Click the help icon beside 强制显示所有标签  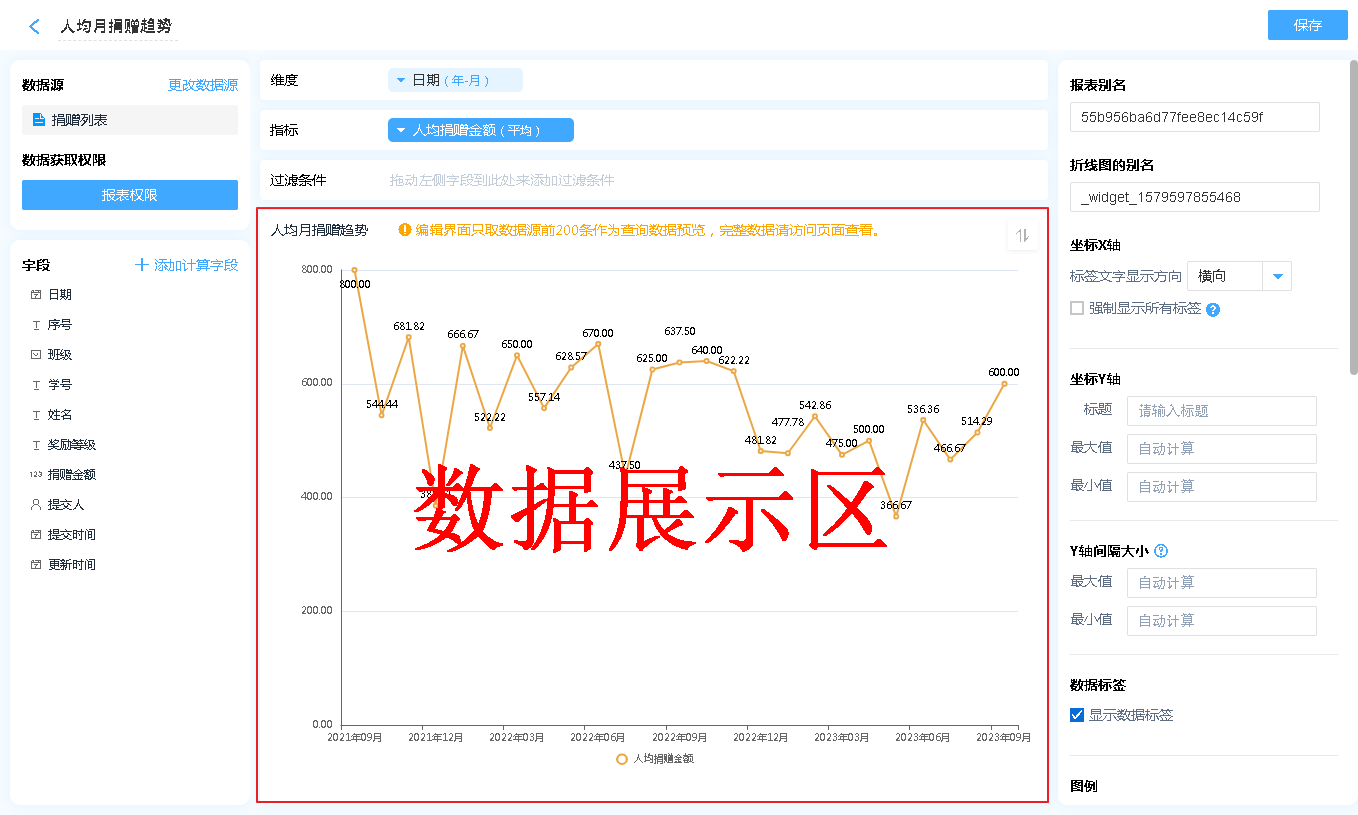(1213, 310)
